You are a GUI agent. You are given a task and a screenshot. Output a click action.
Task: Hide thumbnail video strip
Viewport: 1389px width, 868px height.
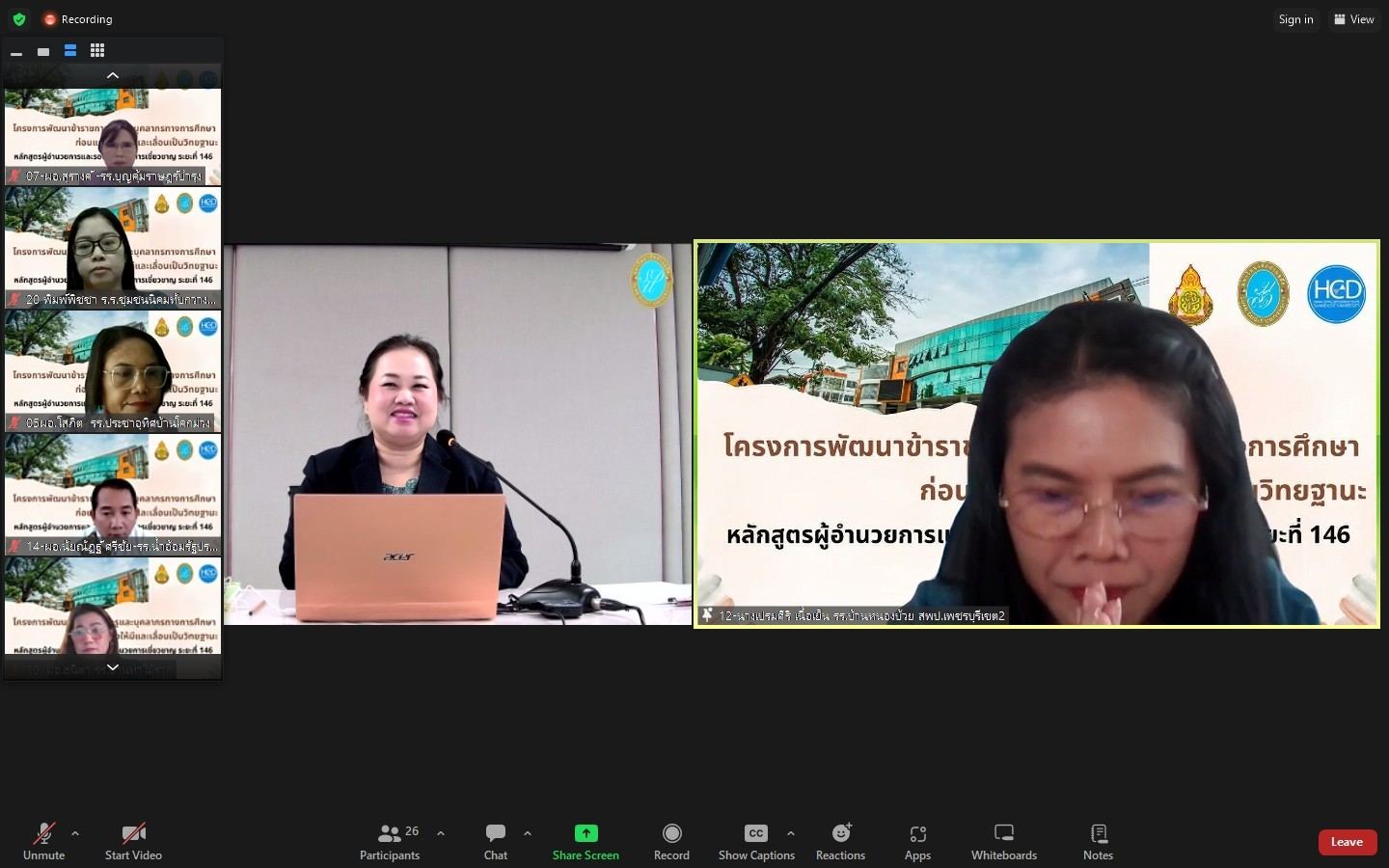pos(16,51)
